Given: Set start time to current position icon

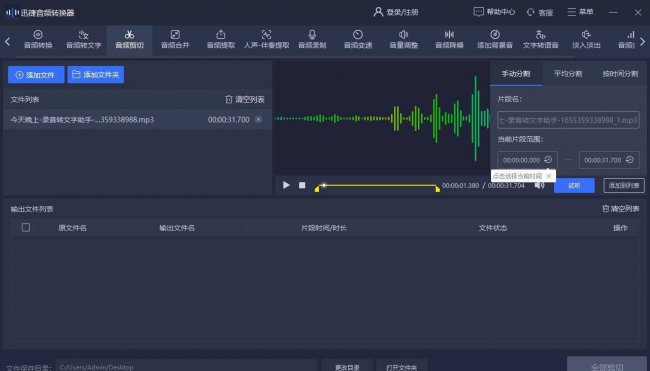Looking at the screenshot, I should [548, 160].
